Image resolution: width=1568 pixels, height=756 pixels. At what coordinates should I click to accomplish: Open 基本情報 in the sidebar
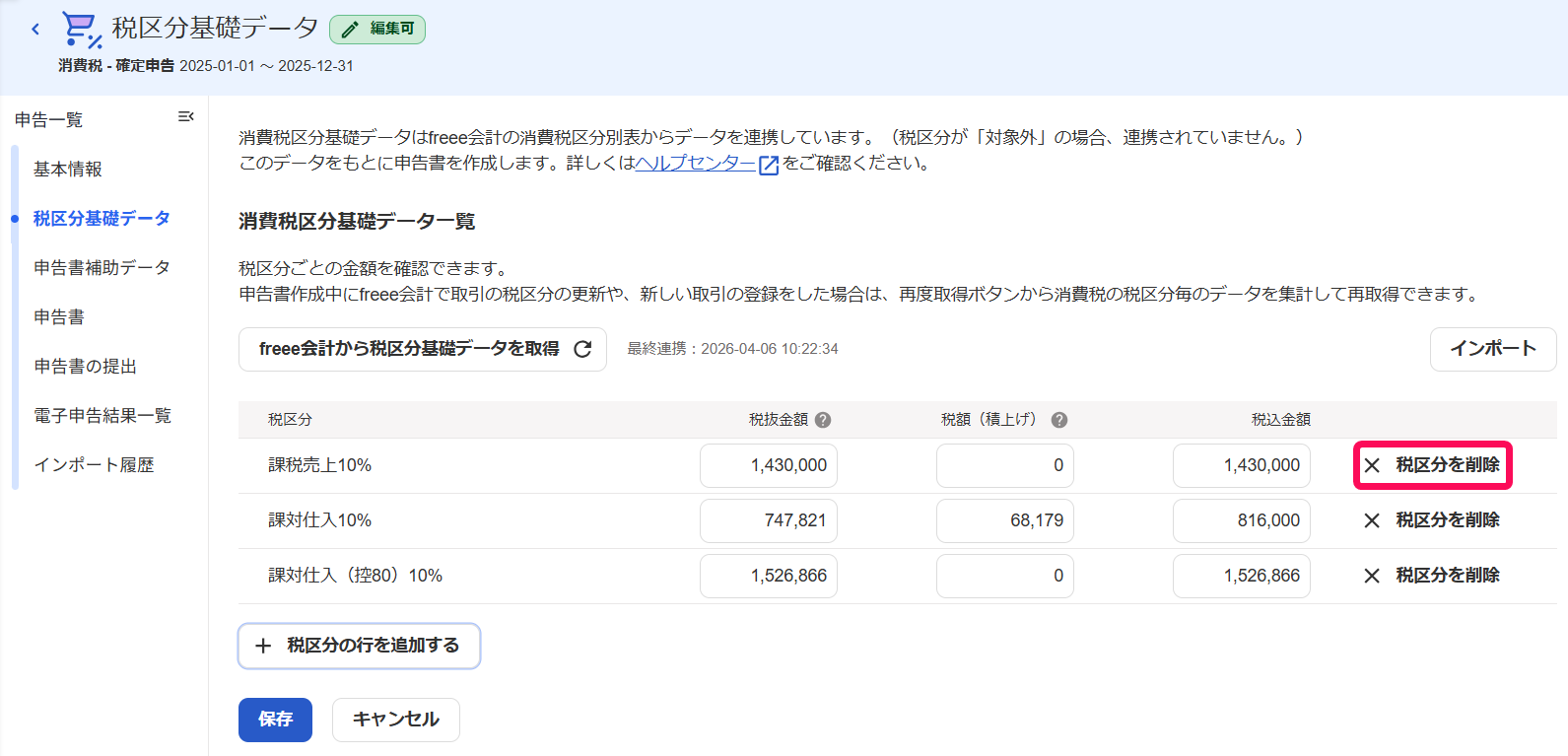tap(68, 170)
